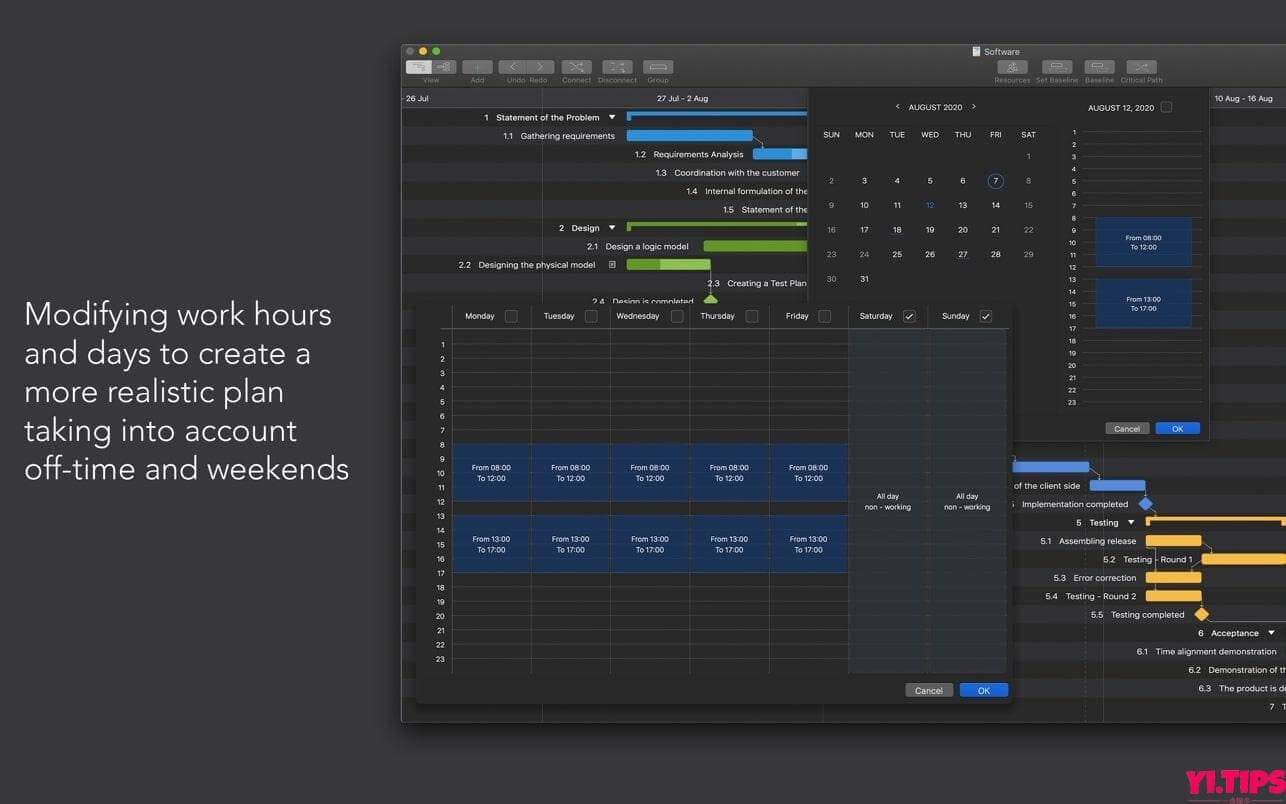1286x804 pixels.
Task: Click the Group toolbar icon
Action: point(657,68)
